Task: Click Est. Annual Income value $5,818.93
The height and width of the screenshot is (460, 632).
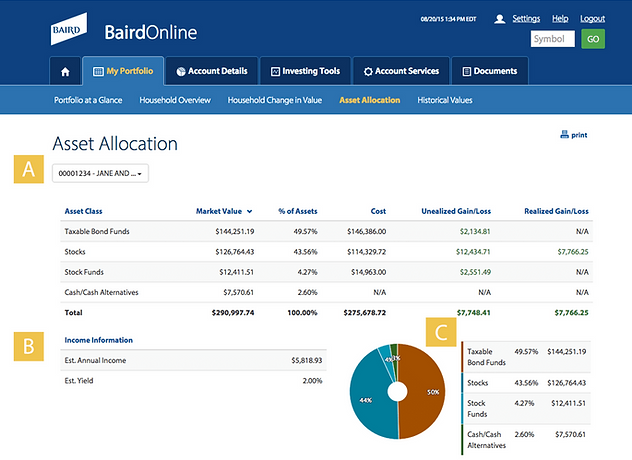Action: 307,360
